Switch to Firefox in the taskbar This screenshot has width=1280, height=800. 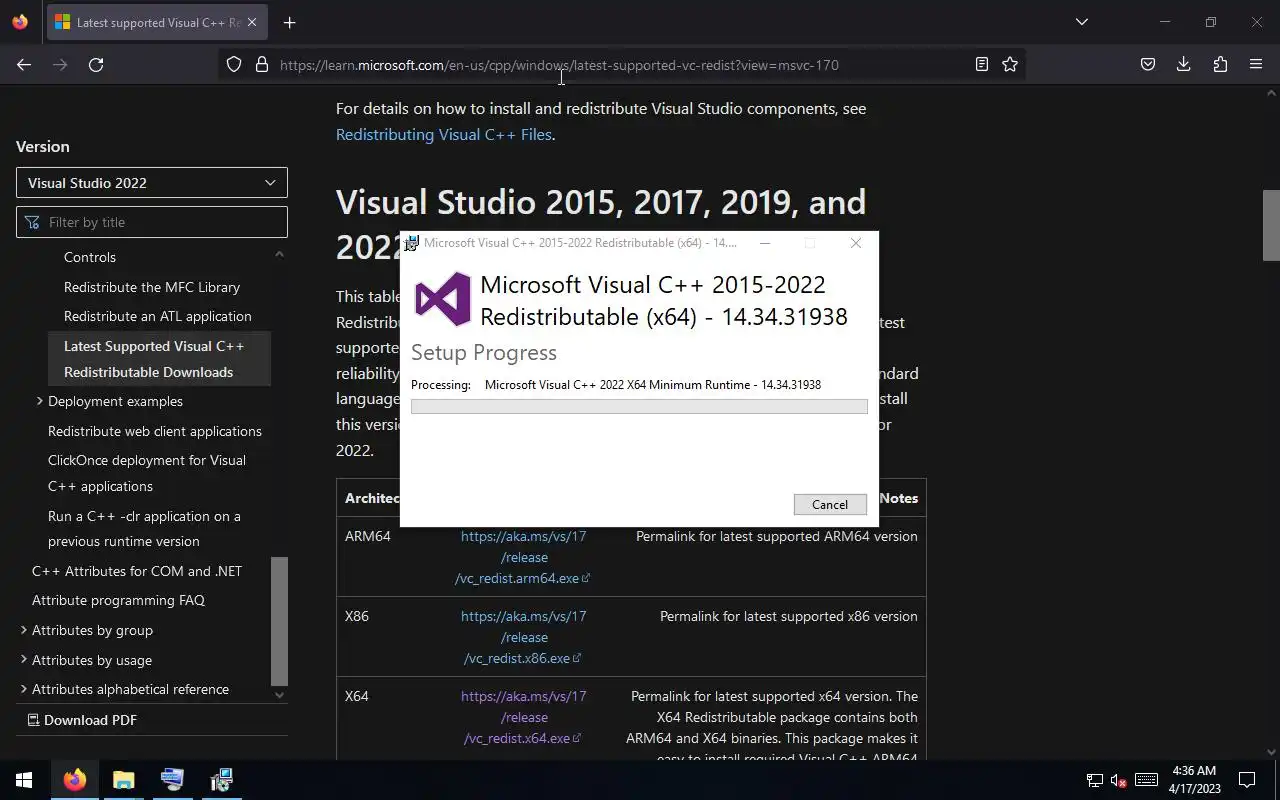(x=74, y=780)
